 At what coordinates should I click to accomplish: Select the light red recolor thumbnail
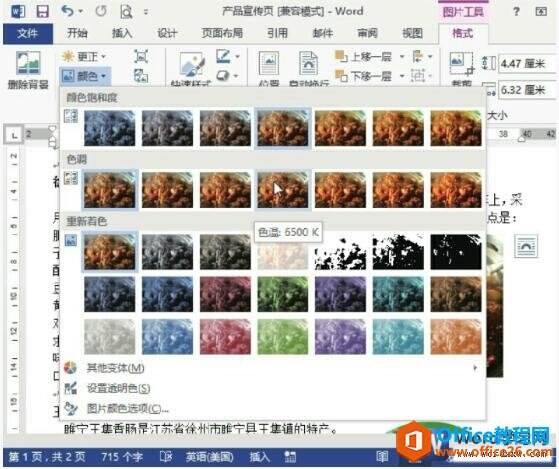(x=225, y=336)
